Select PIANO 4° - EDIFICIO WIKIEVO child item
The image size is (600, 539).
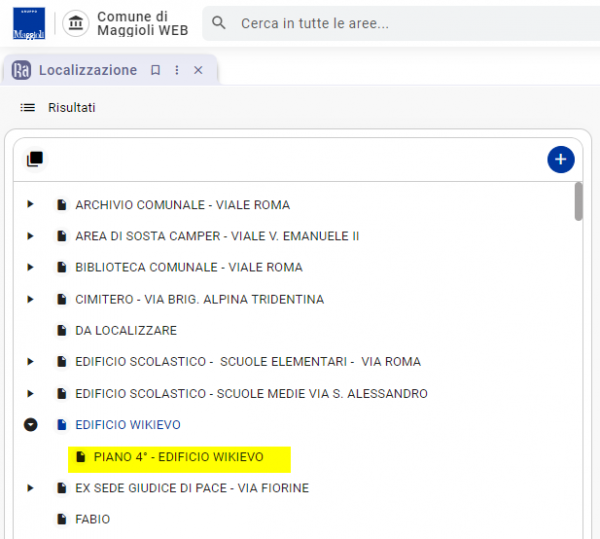tap(179, 457)
